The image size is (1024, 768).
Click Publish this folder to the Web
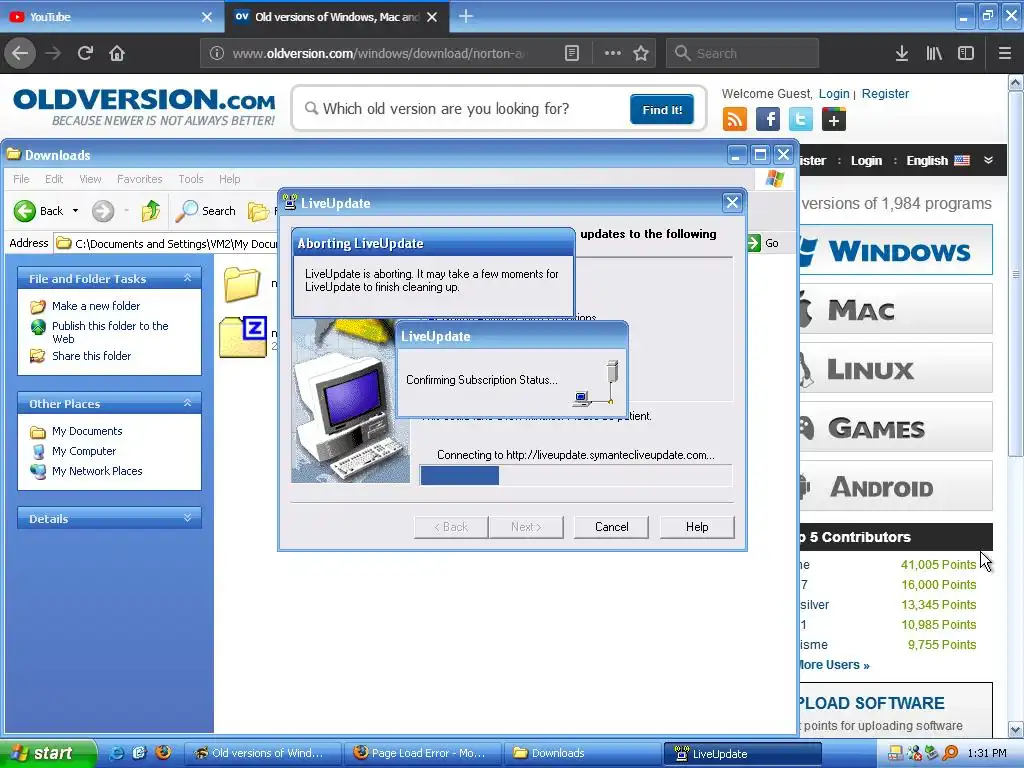(x=110, y=332)
